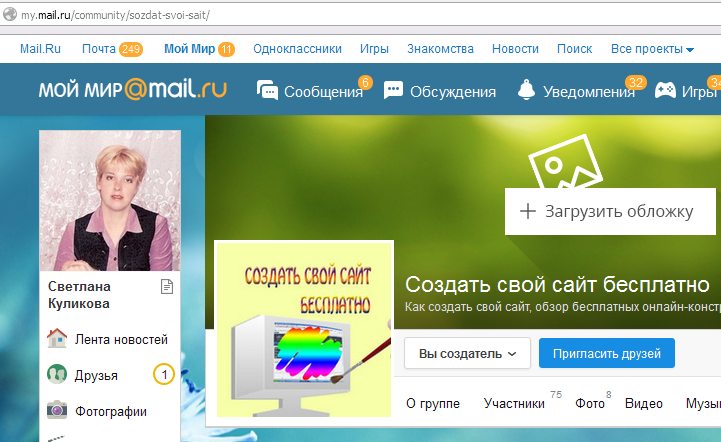Viewport: 721px width, 442px height.
Task: Open the Сообщения speech bubbles icon
Action: pyautogui.click(x=267, y=90)
